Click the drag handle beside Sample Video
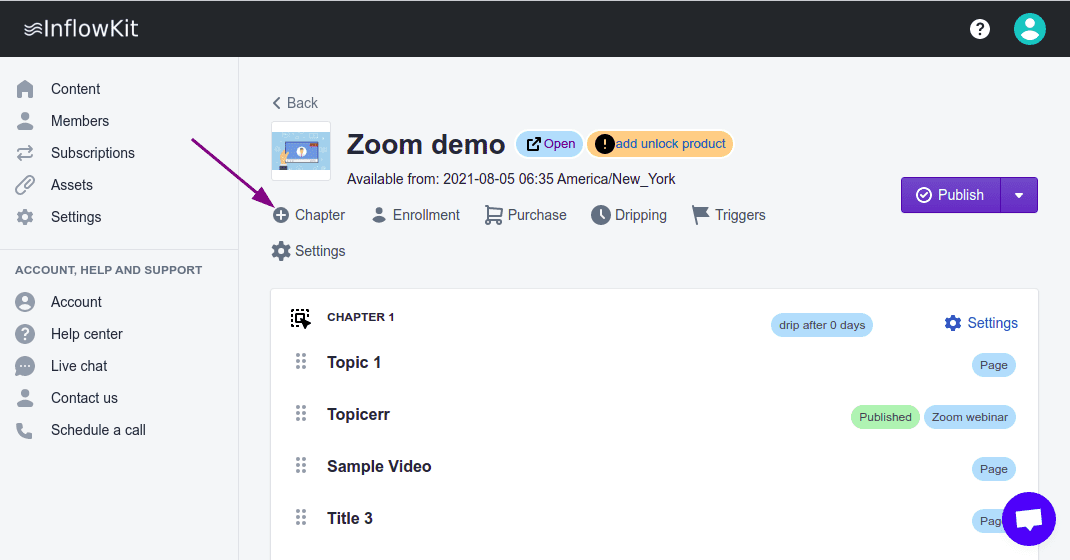 coord(301,466)
